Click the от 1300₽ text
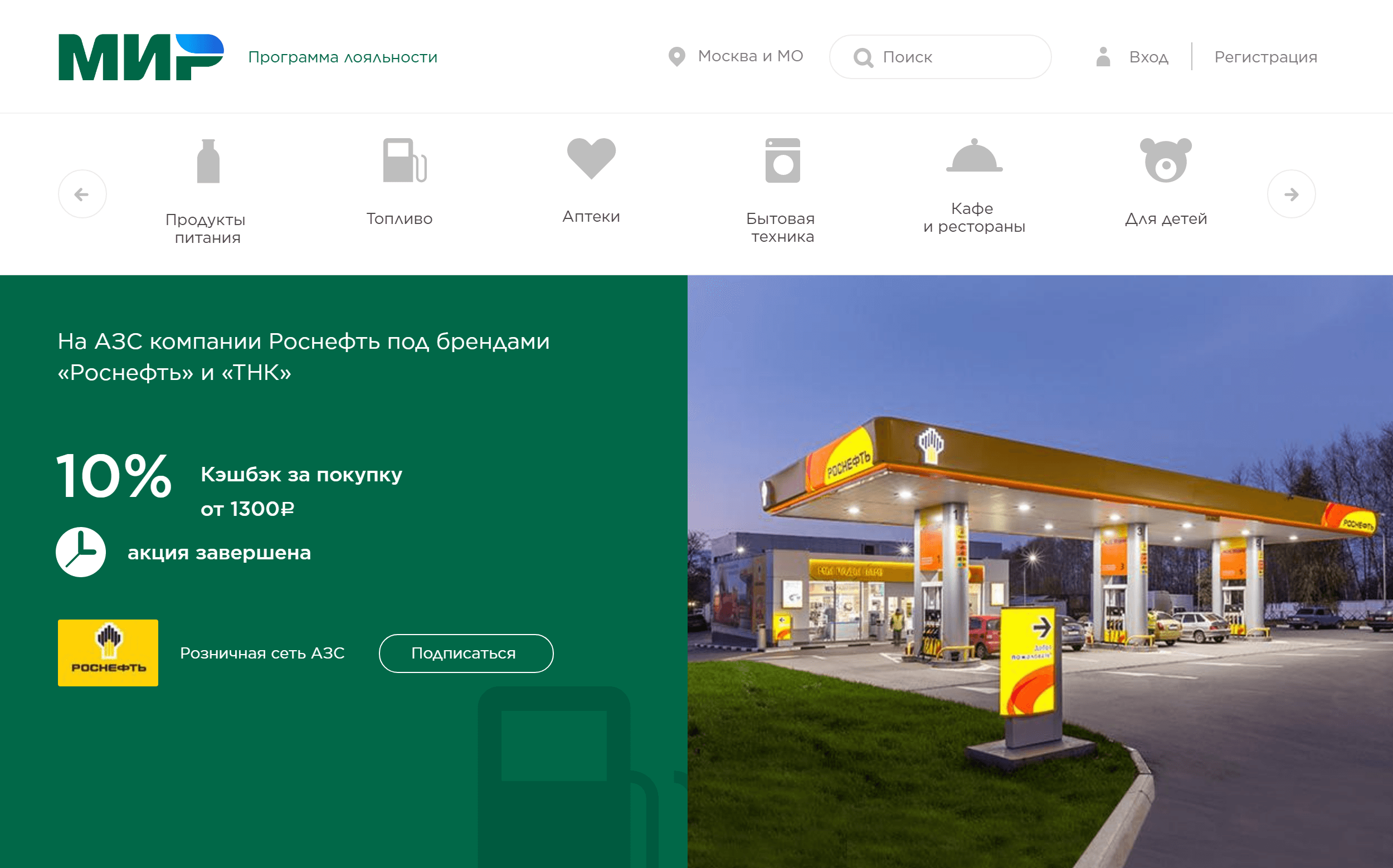1393x868 pixels. tap(247, 509)
